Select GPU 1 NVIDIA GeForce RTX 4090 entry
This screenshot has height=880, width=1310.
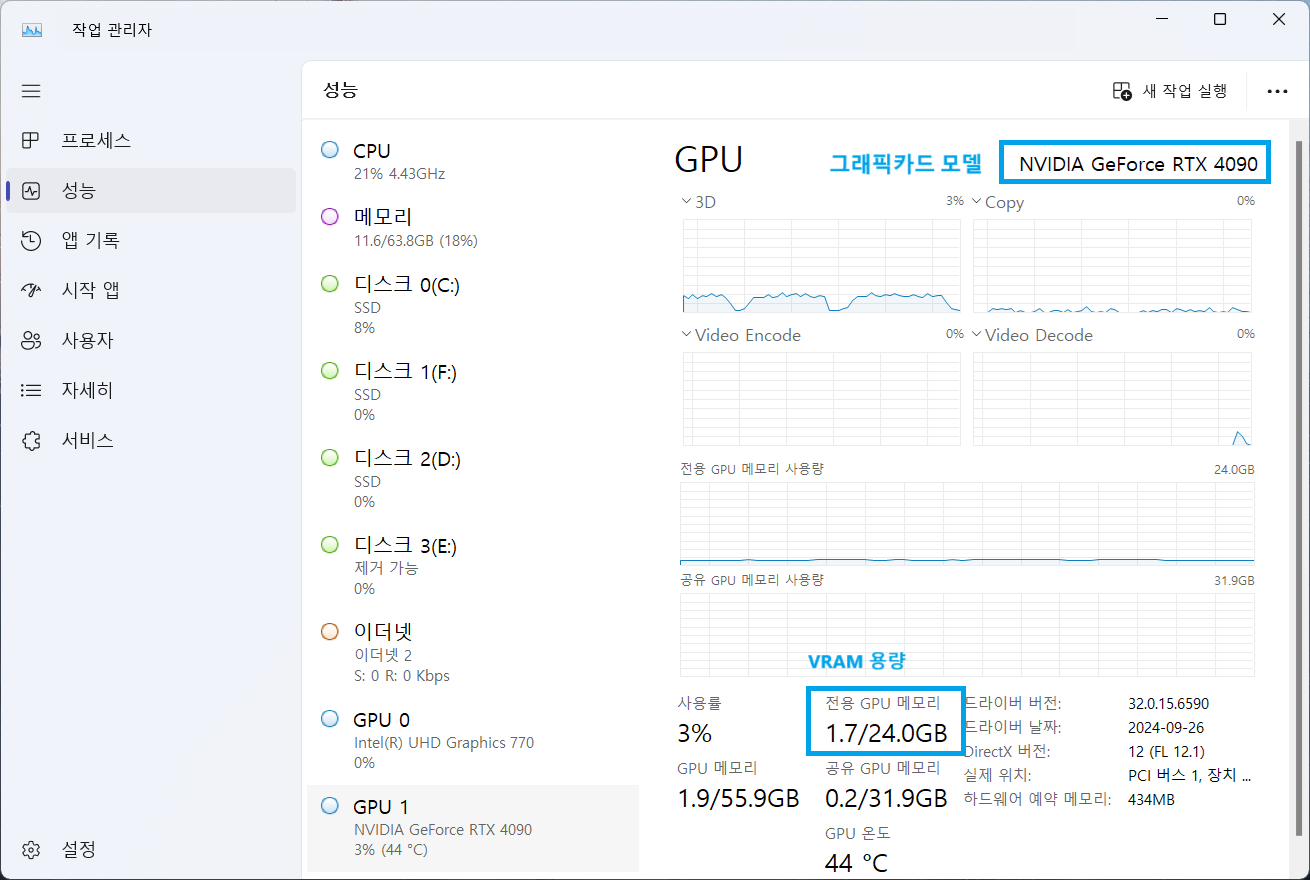(473, 828)
